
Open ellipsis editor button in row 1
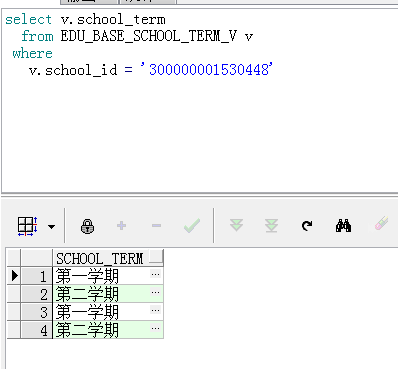click(x=155, y=275)
